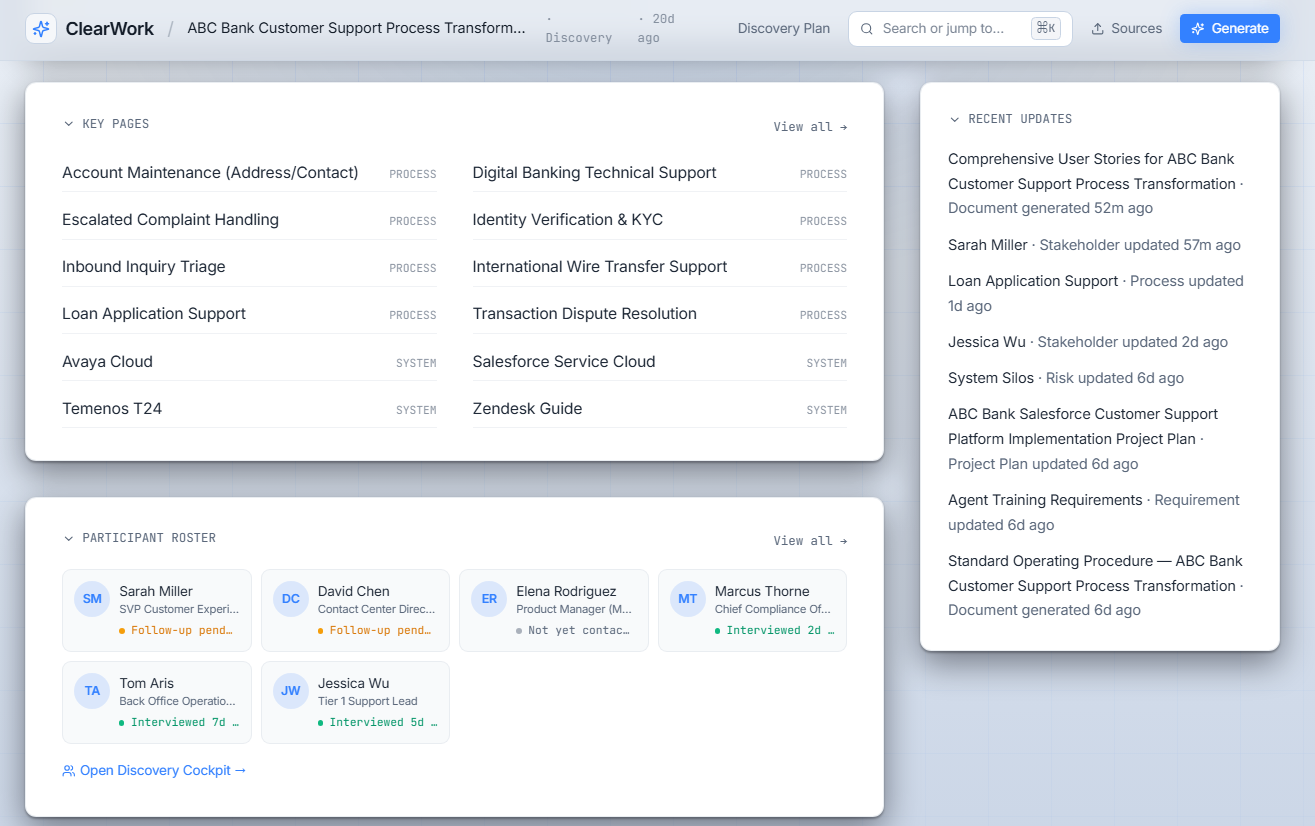Click the ER avatar for Elena Rodriguez
1315x826 pixels.
point(489,599)
